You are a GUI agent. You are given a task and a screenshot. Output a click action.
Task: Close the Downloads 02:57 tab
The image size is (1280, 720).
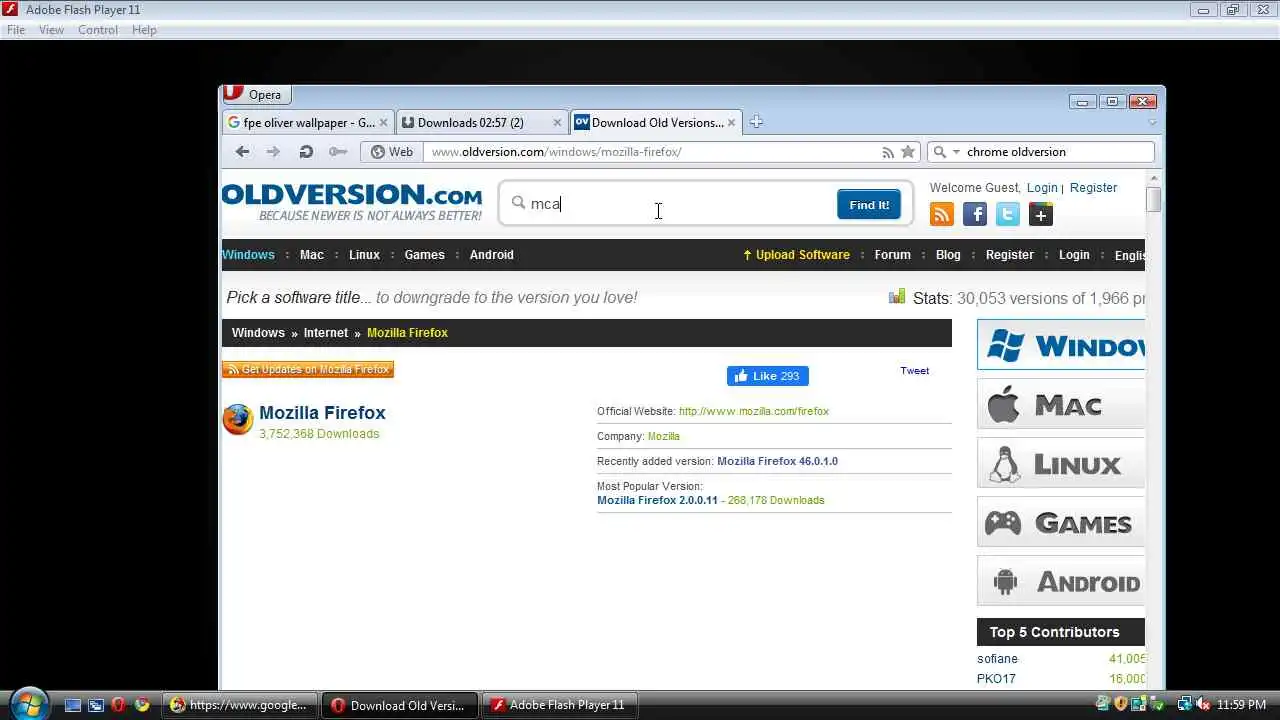click(x=557, y=123)
